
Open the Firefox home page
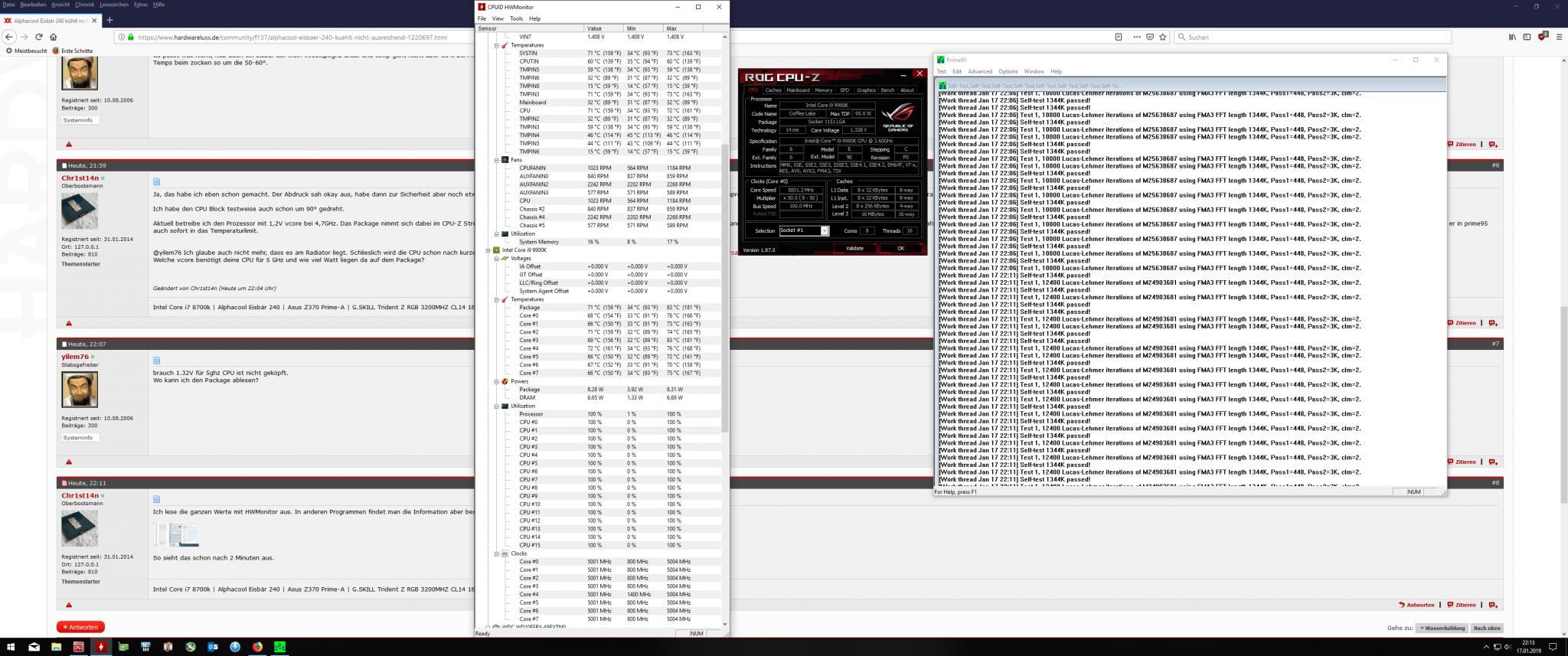pos(53,37)
